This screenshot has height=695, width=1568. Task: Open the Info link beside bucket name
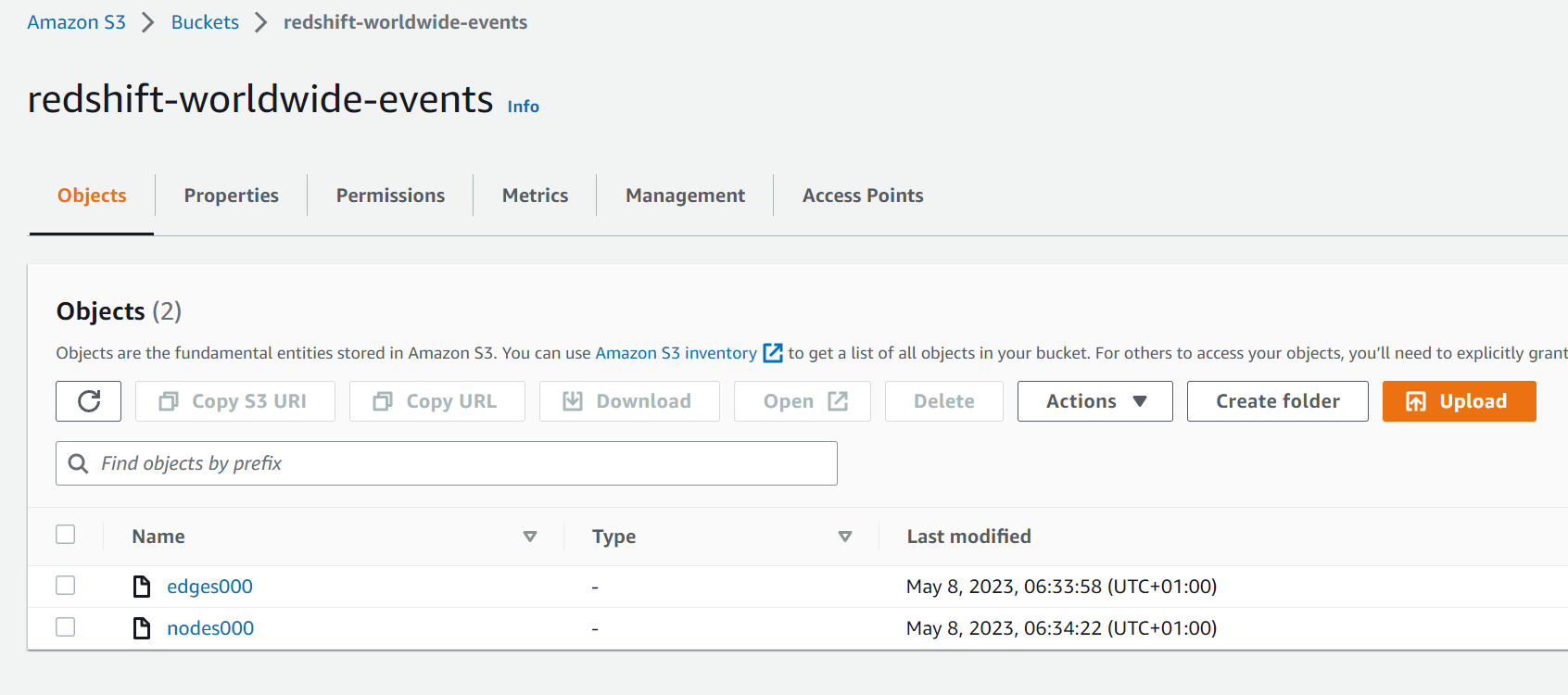click(523, 107)
